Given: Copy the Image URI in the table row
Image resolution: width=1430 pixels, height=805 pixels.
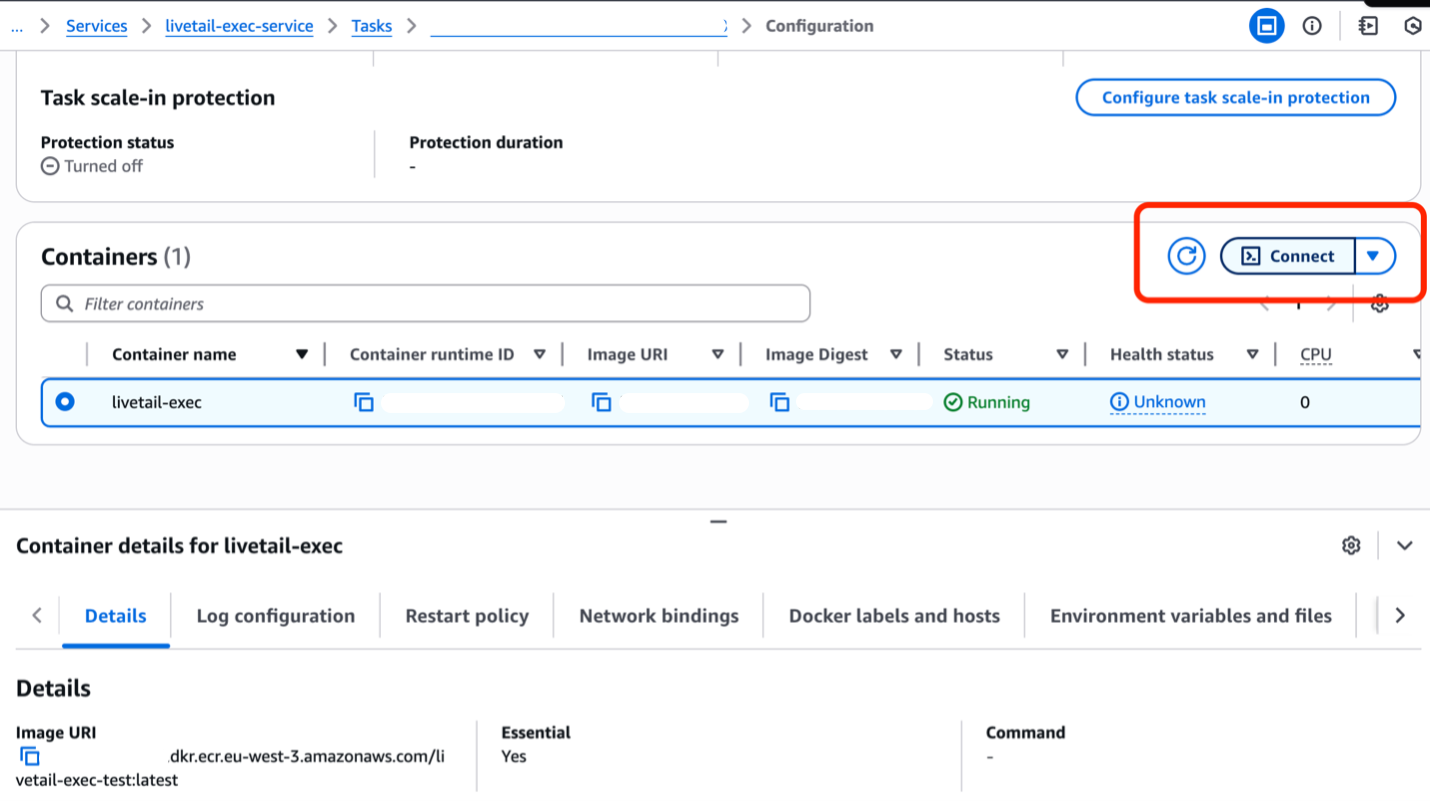Looking at the screenshot, I should pyautogui.click(x=601, y=401).
